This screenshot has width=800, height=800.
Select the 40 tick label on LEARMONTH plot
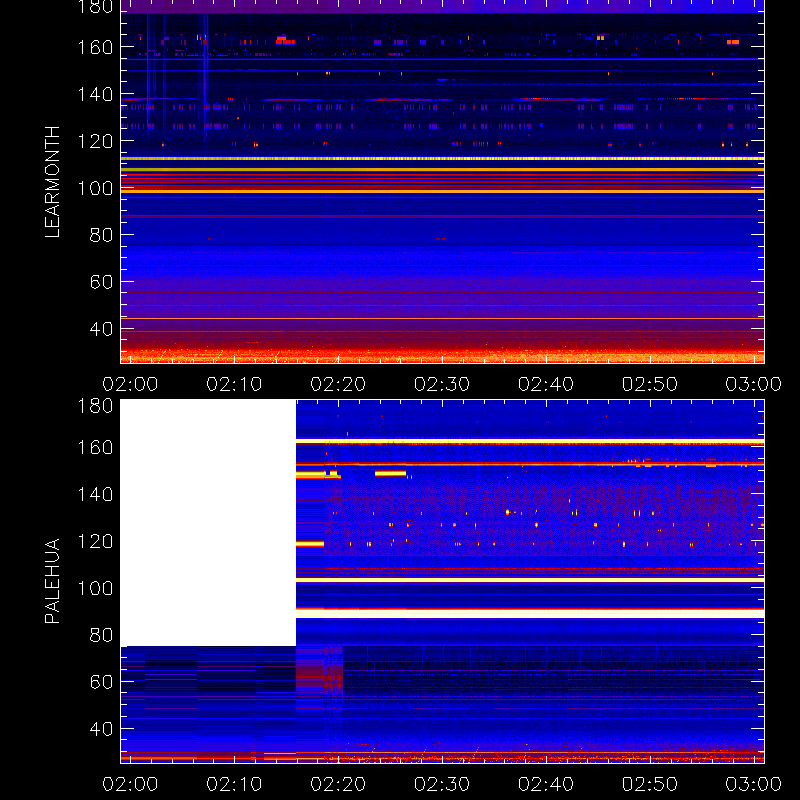coord(101,329)
